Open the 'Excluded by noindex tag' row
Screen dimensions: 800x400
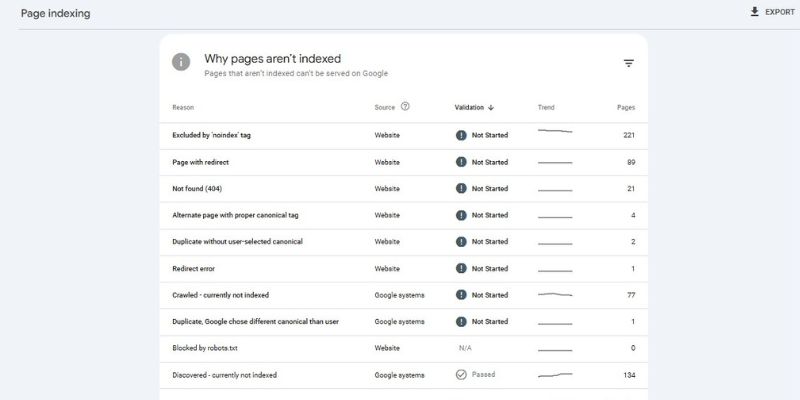[x=211, y=135]
